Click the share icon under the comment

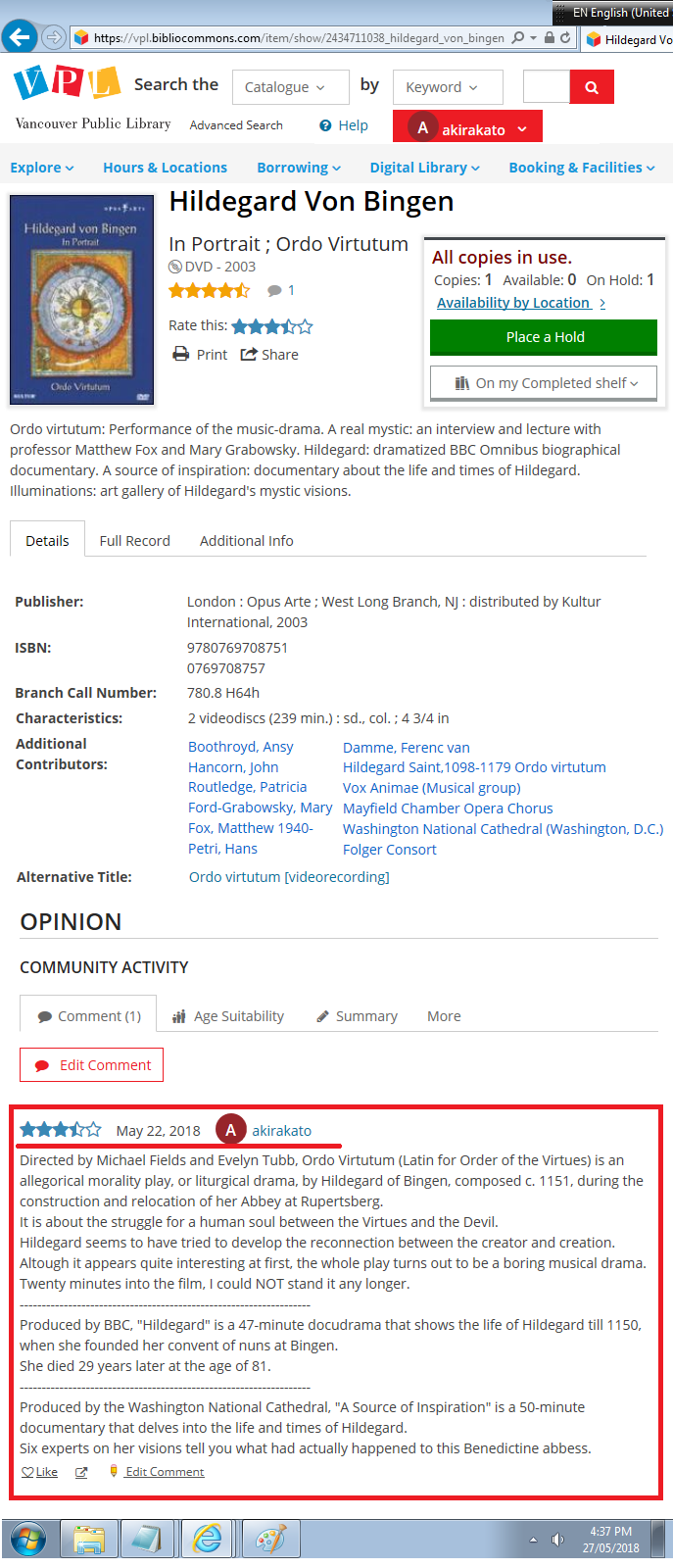tap(81, 1472)
